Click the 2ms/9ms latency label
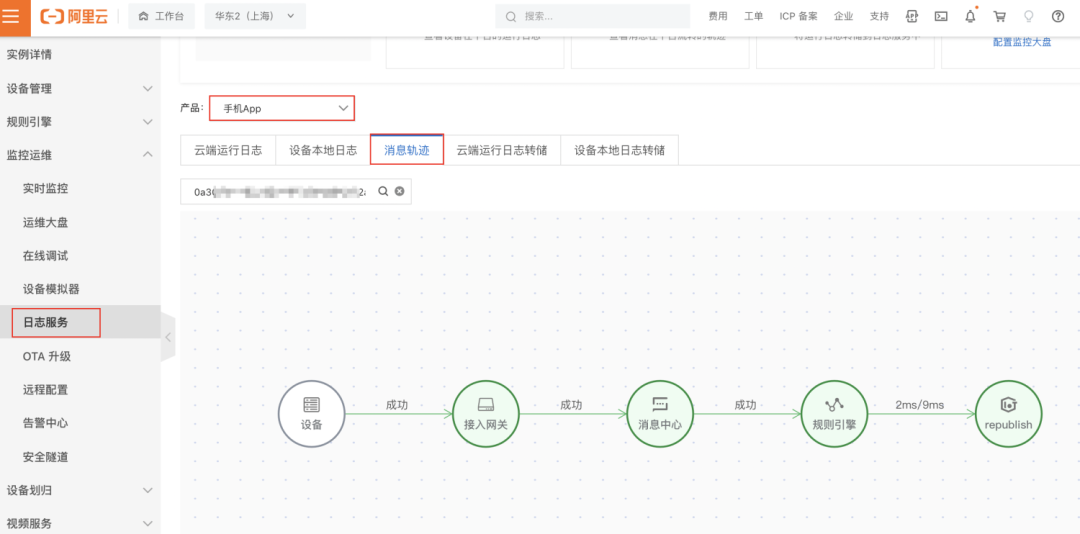 click(x=920, y=405)
